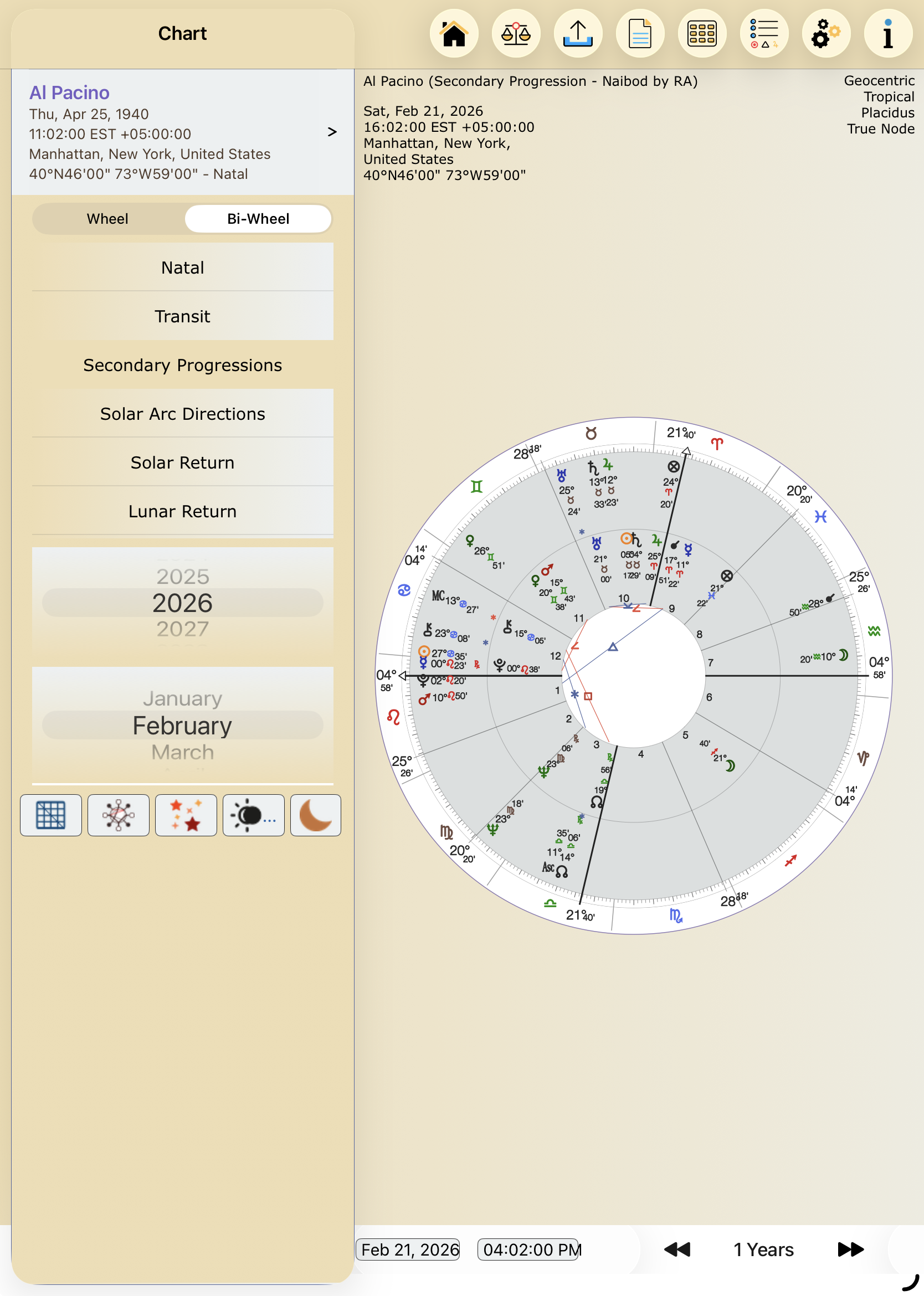
Task: Show the info icon panel
Action: click(x=887, y=34)
